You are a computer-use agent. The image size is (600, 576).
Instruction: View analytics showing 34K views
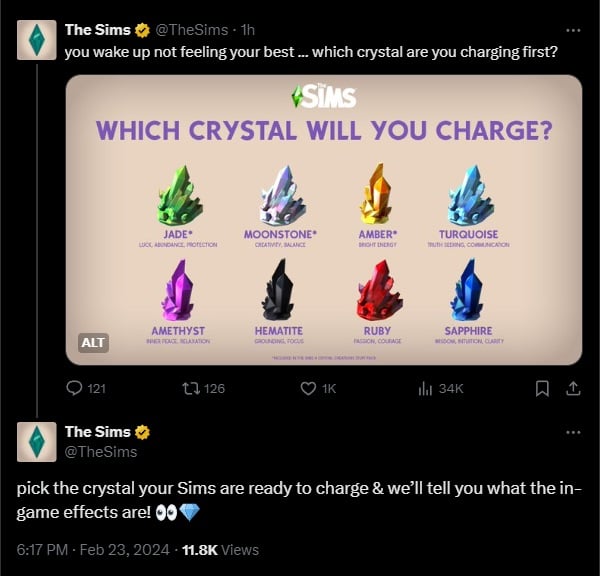[424, 388]
